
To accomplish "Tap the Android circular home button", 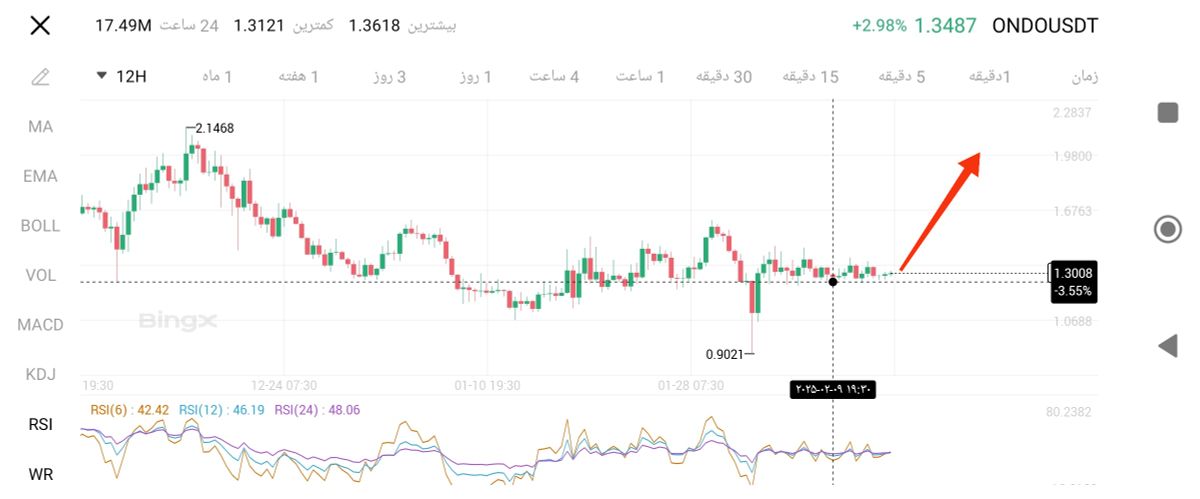I will click(x=1167, y=229).
